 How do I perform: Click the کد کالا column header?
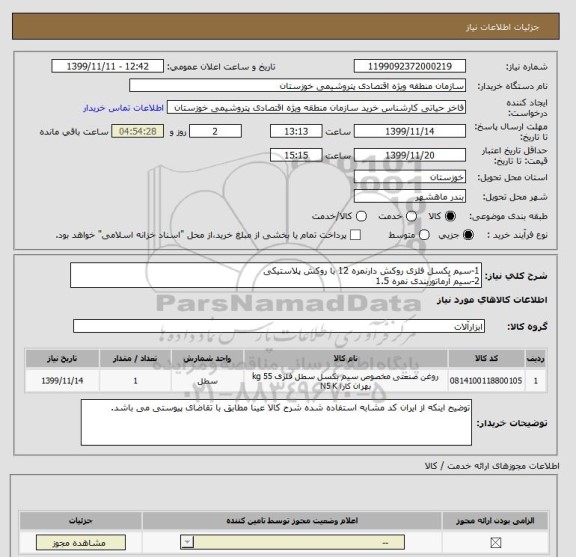(x=486, y=359)
